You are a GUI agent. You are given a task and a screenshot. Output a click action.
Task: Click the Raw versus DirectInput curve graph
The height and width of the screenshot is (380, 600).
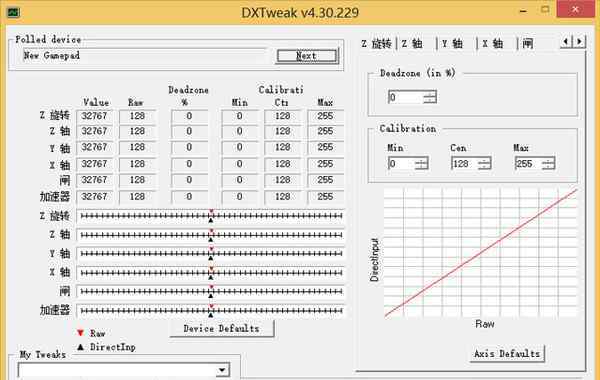481,253
